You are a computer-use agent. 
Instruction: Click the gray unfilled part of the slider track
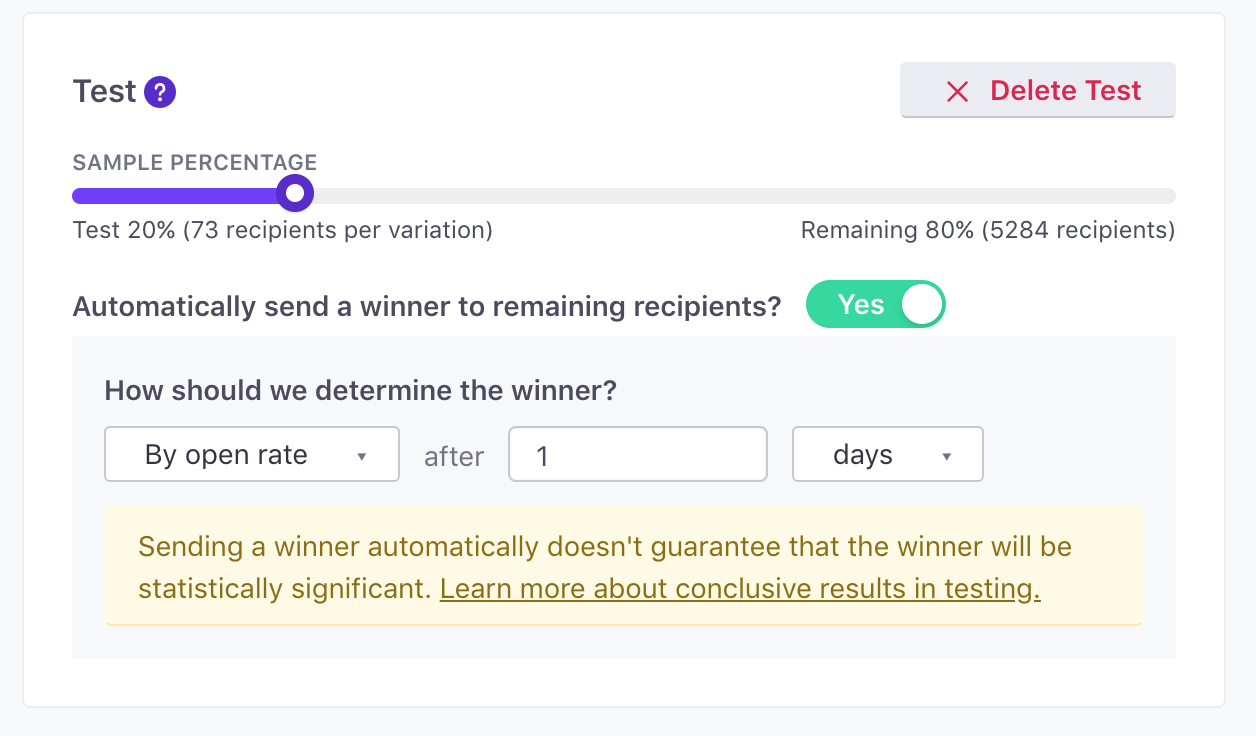pyautogui.click(x=744, y=195)
